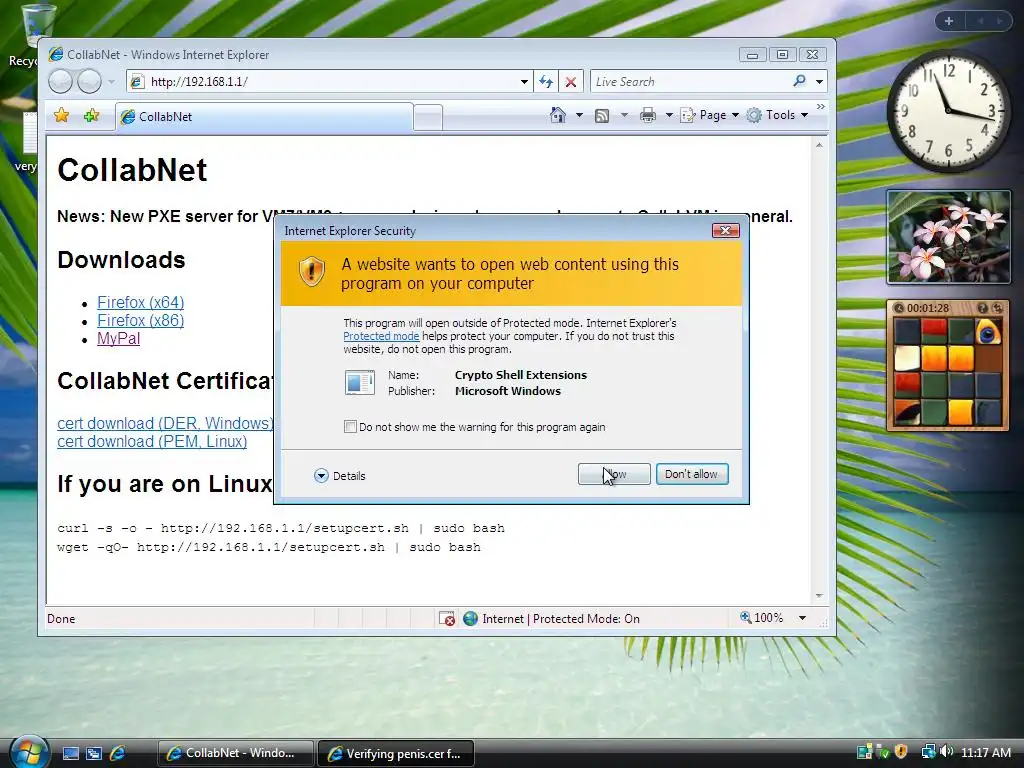Click the puzzle gadget pause timer icon

coord(899,308)
